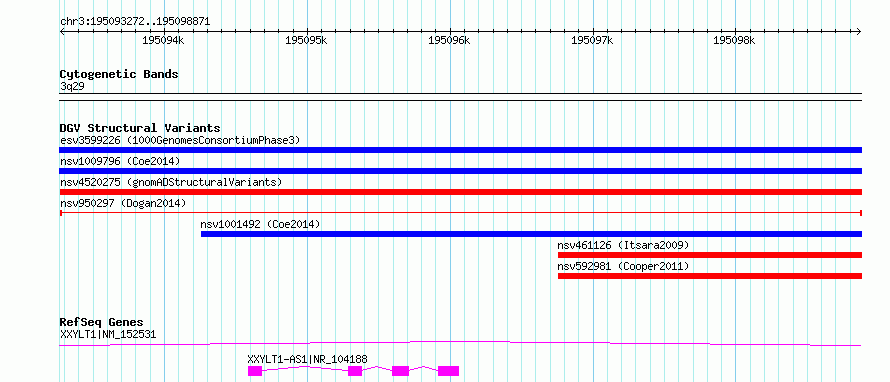Screen dimensions: 890x382
Task: Select the last XXYLT1-AS1 magenta exon block
Action: point(448,371)
